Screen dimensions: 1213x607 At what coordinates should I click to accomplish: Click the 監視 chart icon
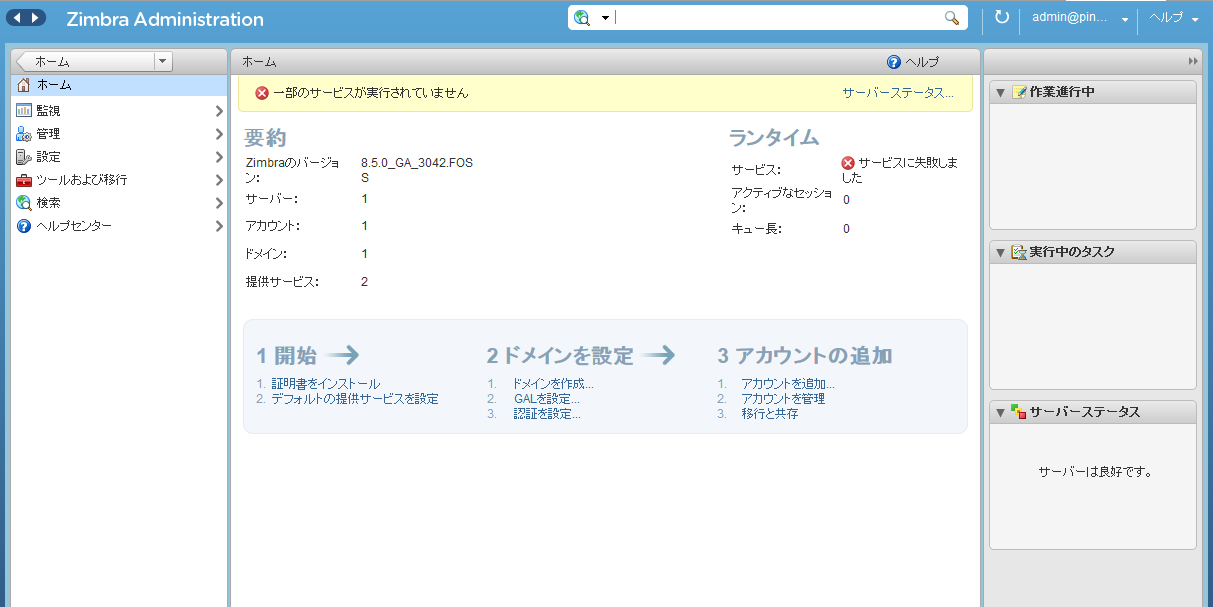click(24, 110)
